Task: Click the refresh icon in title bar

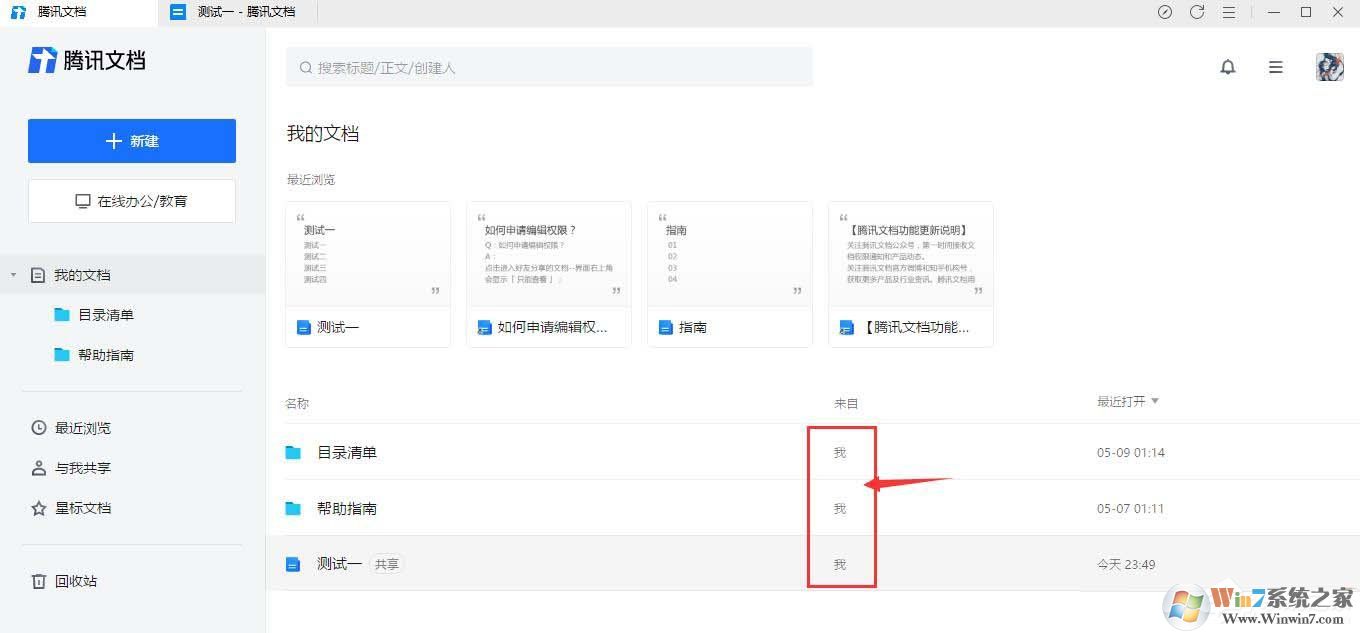Action: 1198,12
